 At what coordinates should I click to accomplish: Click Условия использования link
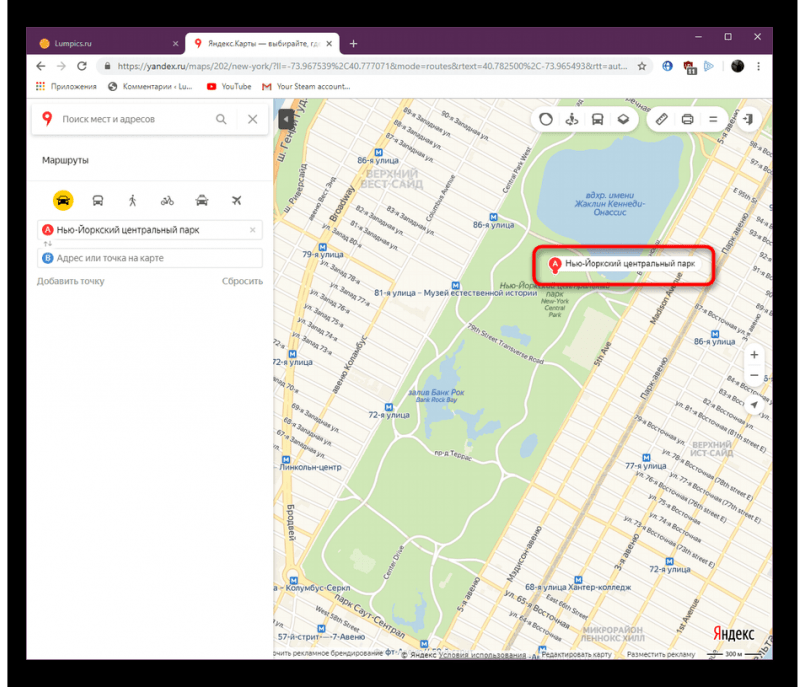tap(482, 655)
